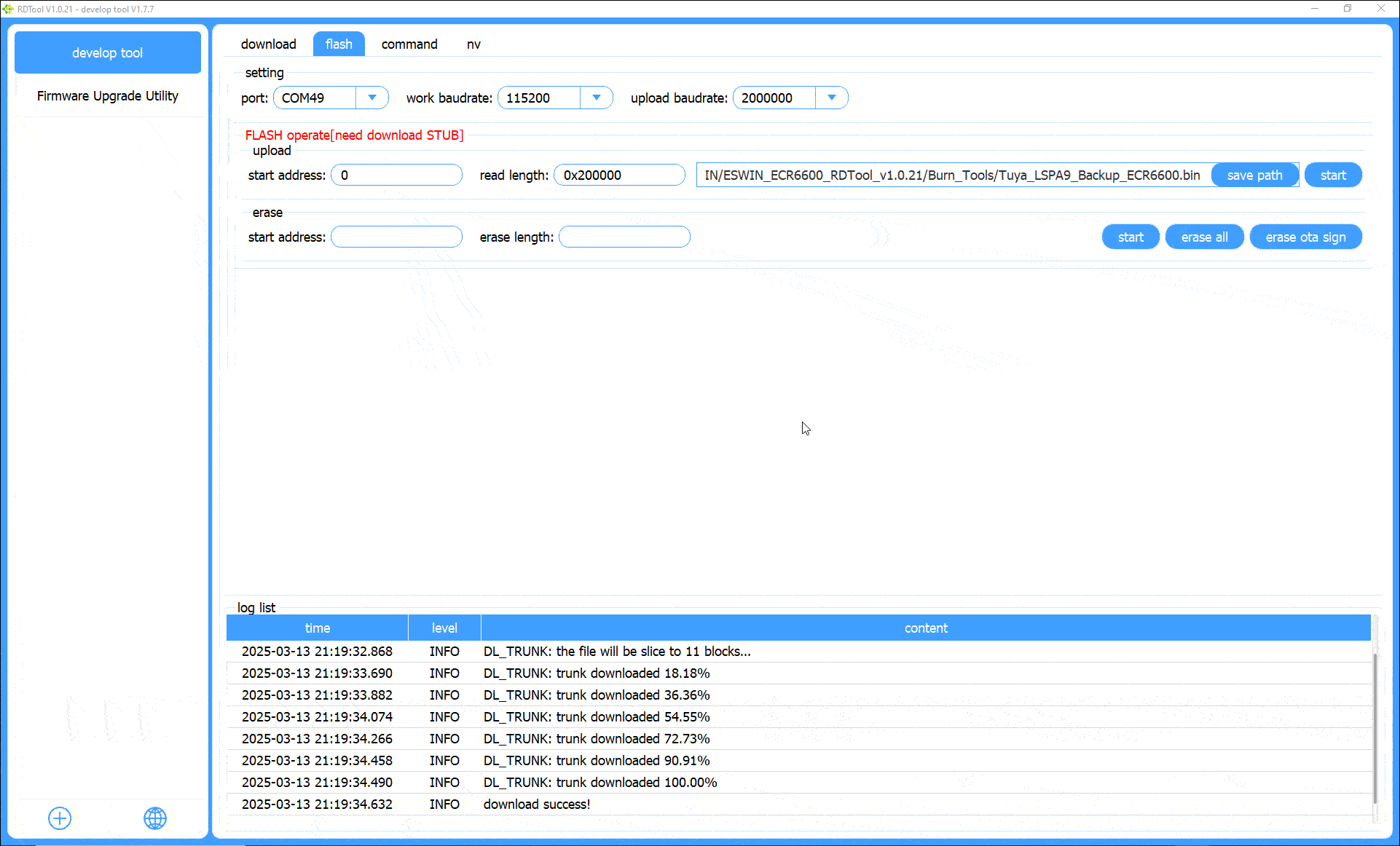1400x846 pixels.
Task: Click timestamp 2025-03-13 21:19:34.632
Action: (x=317, y=805)
